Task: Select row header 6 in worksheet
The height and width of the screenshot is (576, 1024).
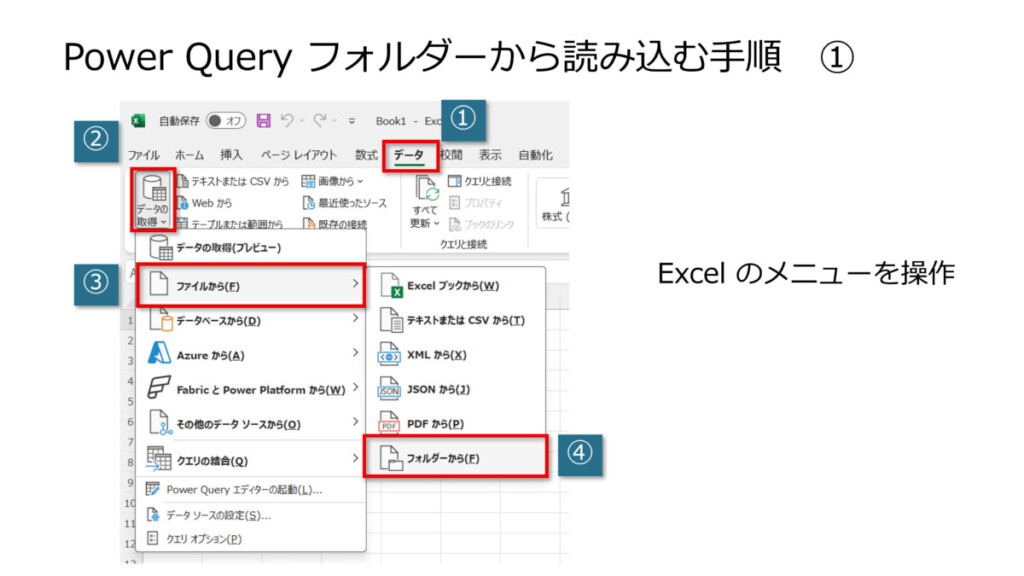Action: pos(130,423)
